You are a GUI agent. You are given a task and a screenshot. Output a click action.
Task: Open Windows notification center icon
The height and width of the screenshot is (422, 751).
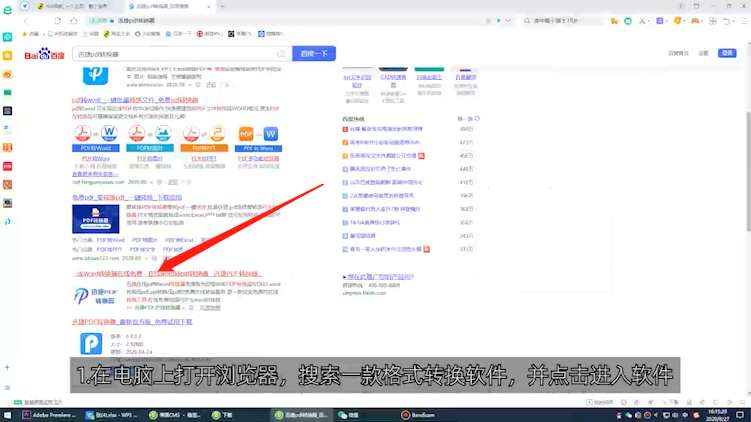(740, 415)
